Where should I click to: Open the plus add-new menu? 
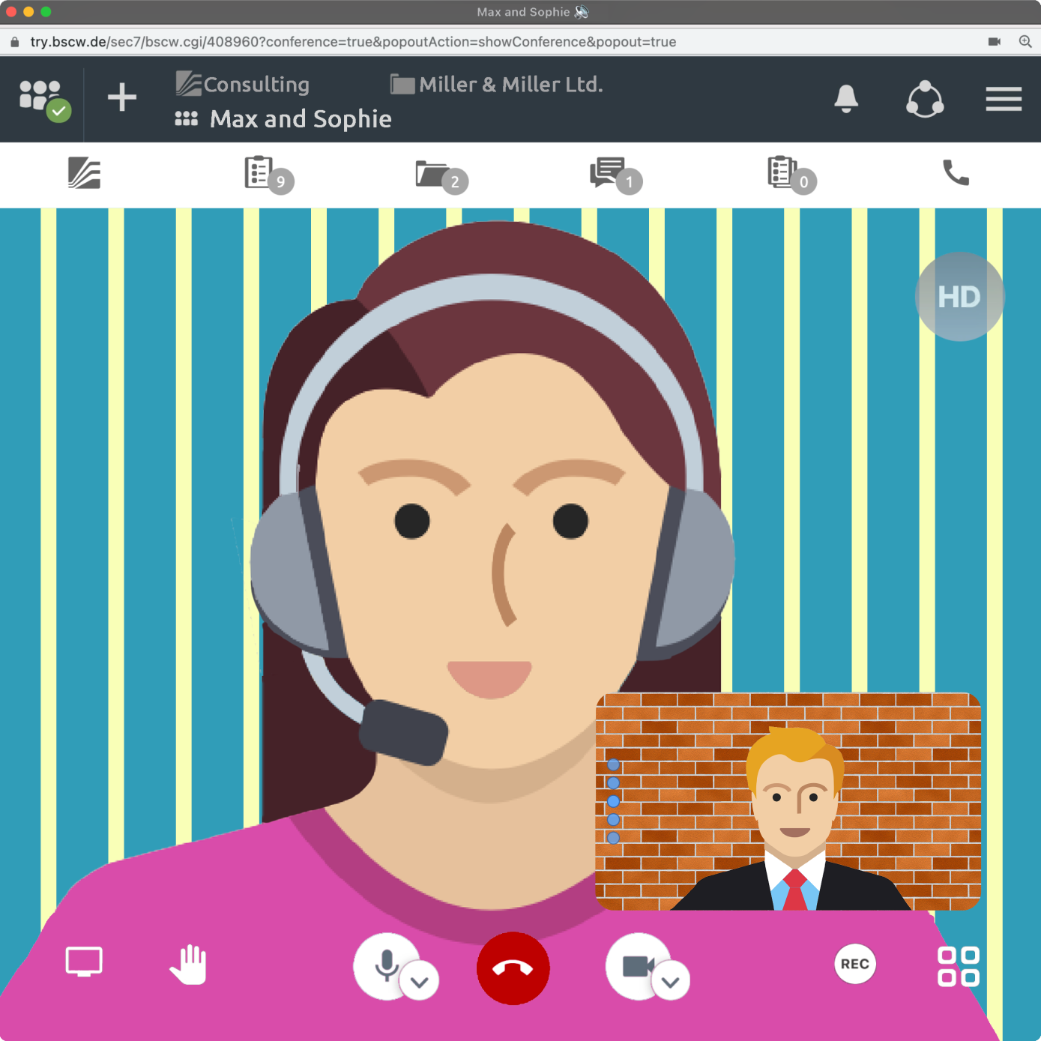[x=122, y=98]
